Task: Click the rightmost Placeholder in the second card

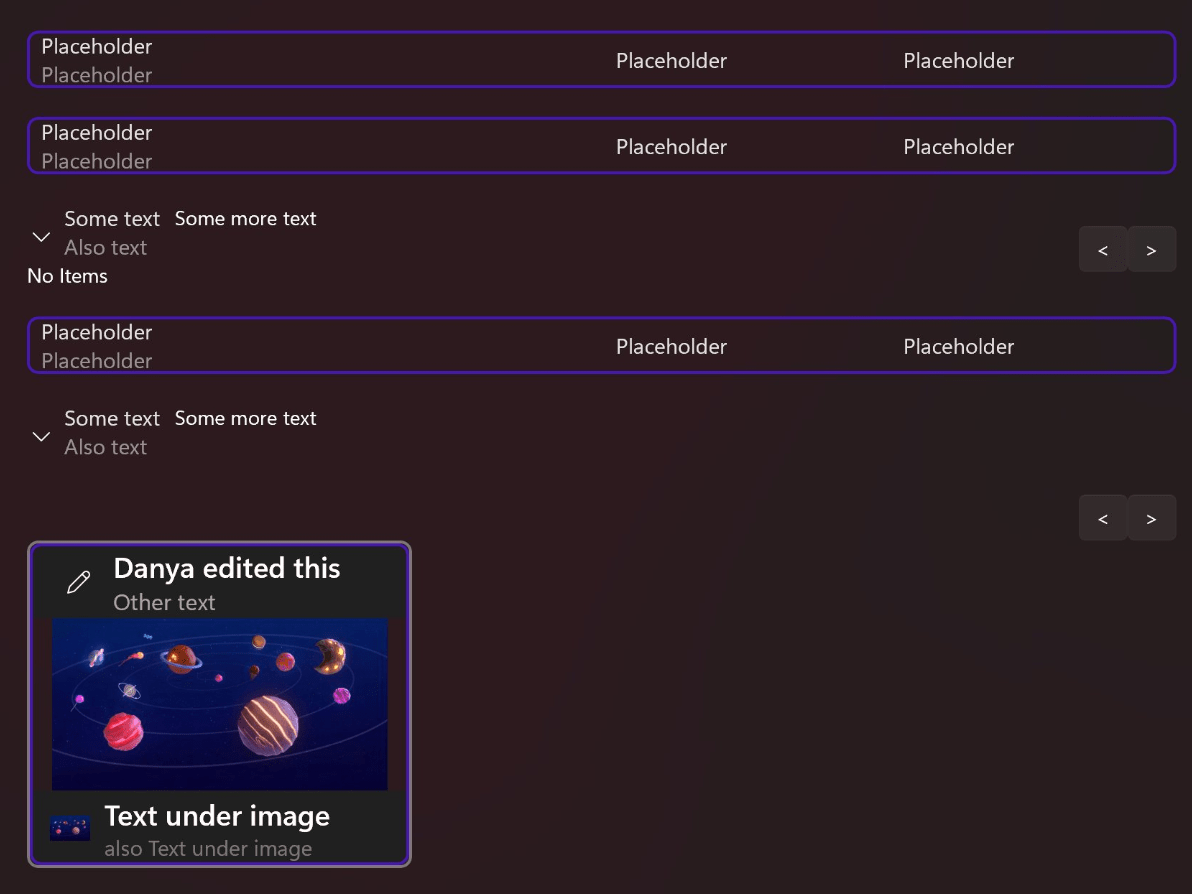Action: (958, 147)
